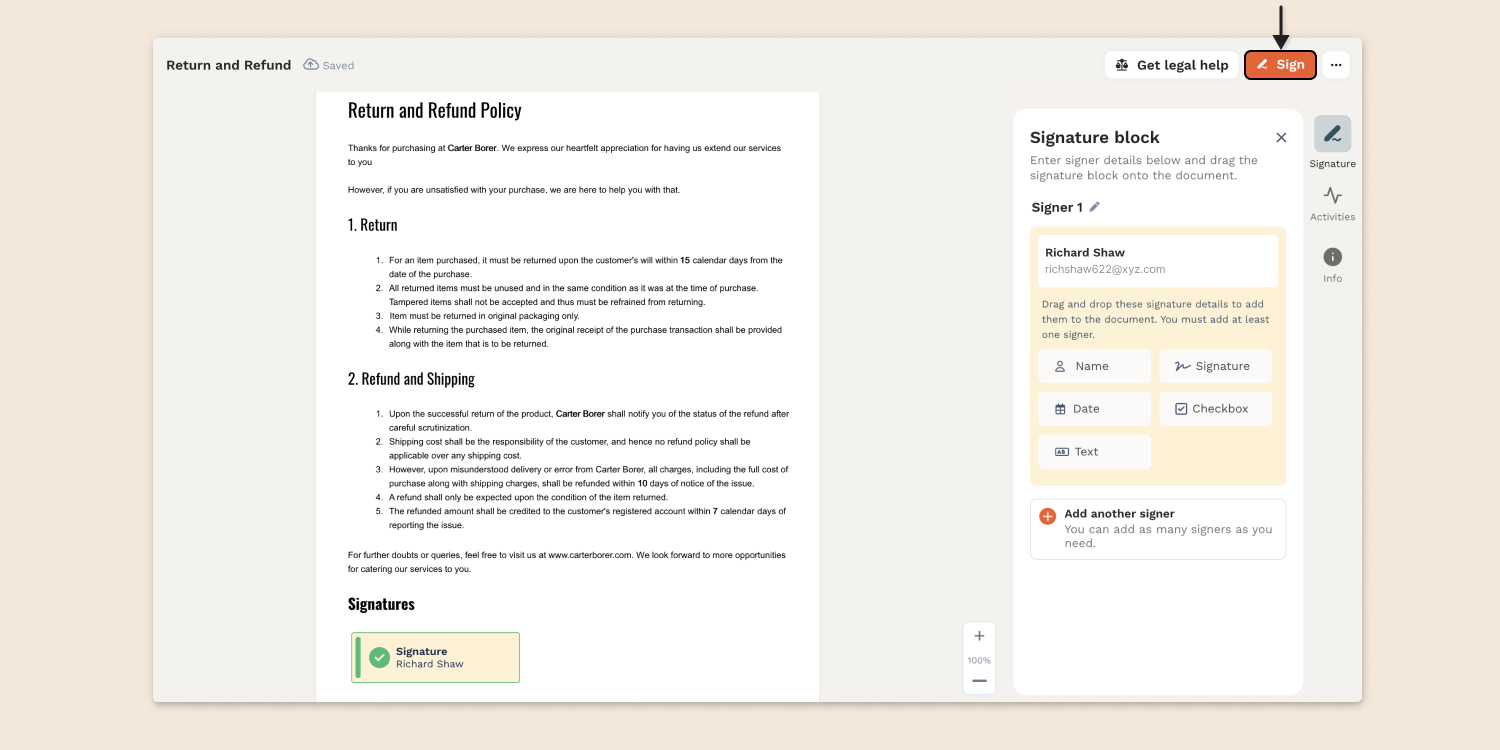Zoom in with the plus button
The width and height of the screenshot is (1500, 750).
[979, 636]
